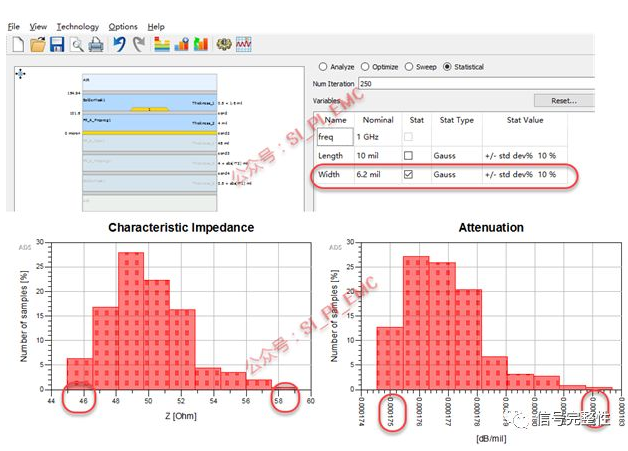This screenshot has height=451, width=628.
Task: Click the tallest bar in the Impedance histogram
Action: [131, 321]
